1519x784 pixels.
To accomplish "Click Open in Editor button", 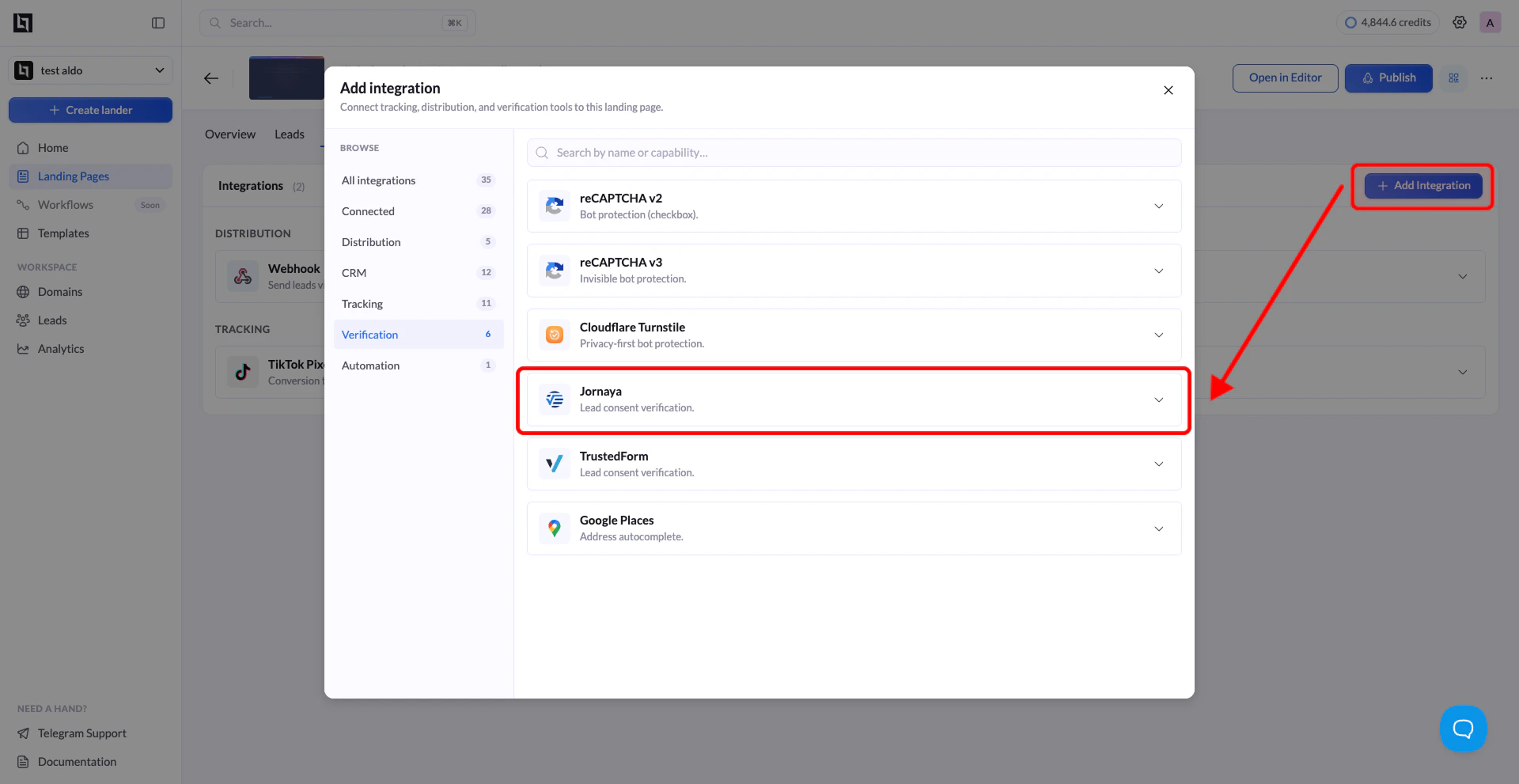I will 1286,78.
